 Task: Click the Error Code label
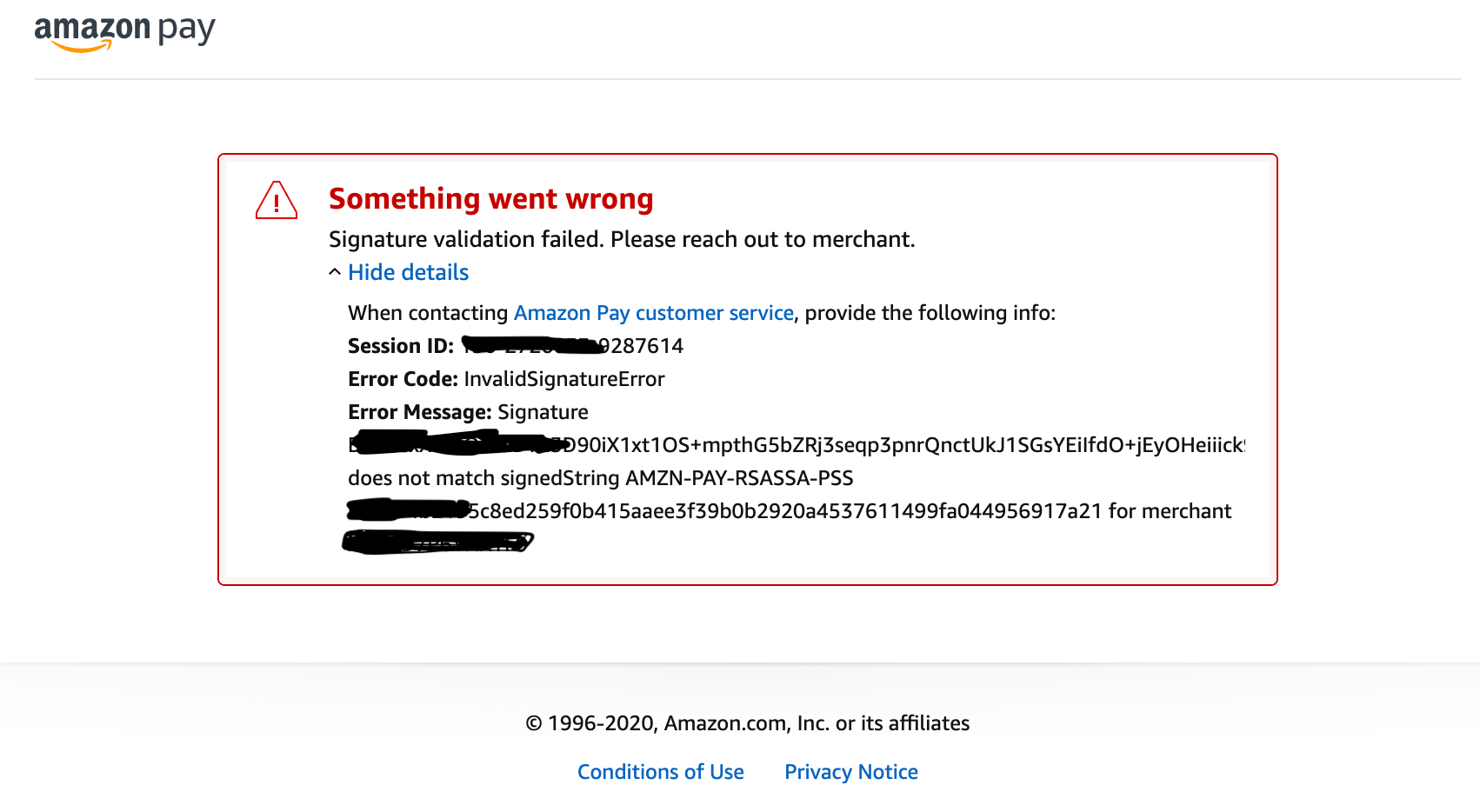click(403, 379)
